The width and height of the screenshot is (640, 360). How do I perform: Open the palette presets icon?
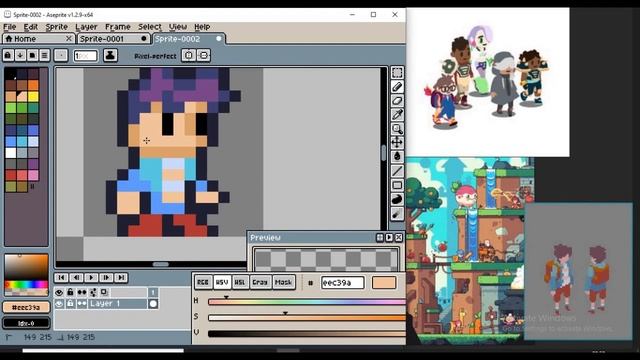click(x=32, y=55)
